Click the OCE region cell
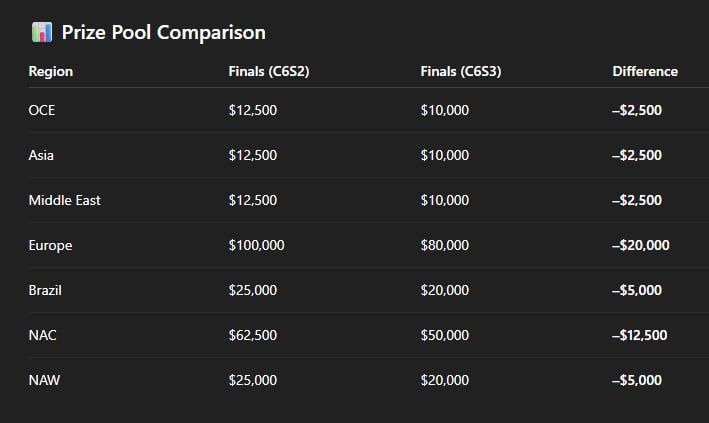Viewport: 709px width, 423px height. click(x=42, y=110)
